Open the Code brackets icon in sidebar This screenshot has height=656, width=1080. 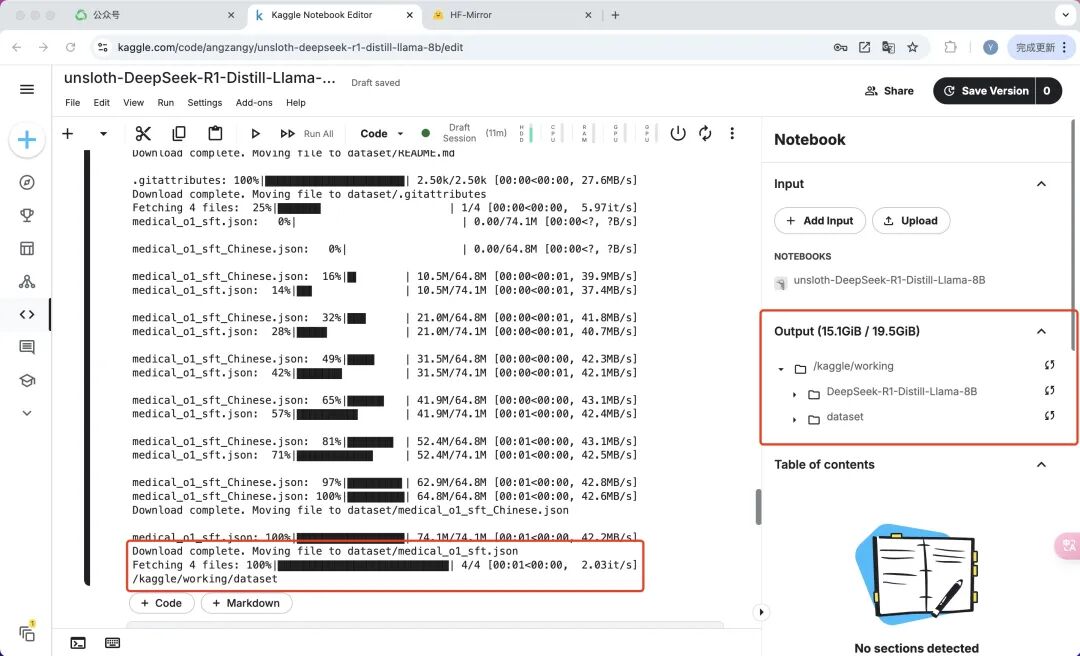(x=27, y=314)
